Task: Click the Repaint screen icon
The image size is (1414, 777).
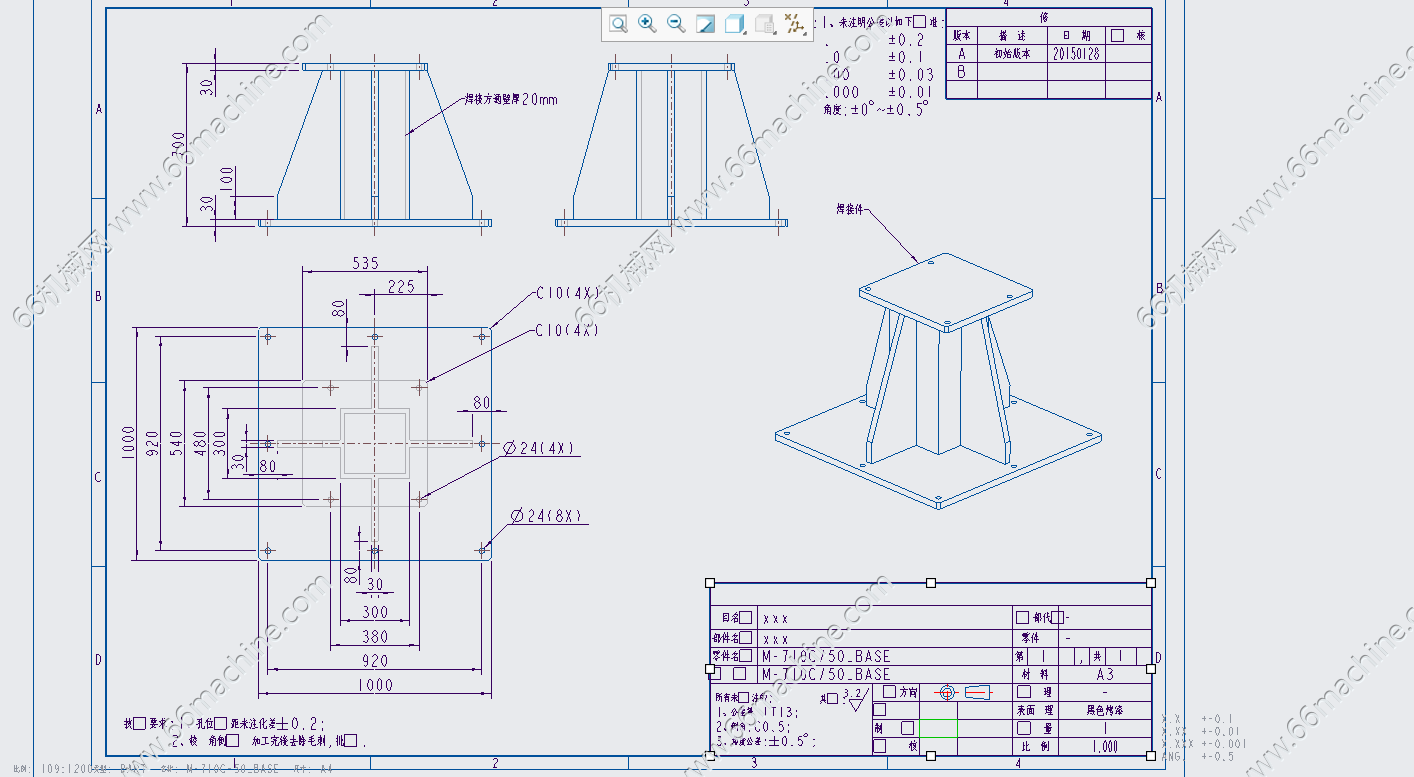Action: pos(705,24)
